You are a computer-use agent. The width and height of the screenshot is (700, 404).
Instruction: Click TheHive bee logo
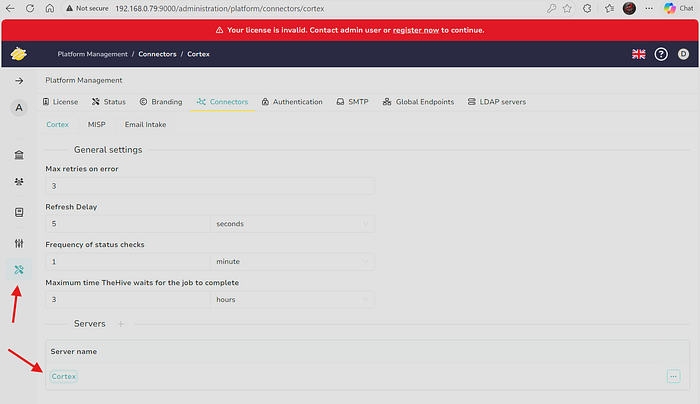click(19, 54)
